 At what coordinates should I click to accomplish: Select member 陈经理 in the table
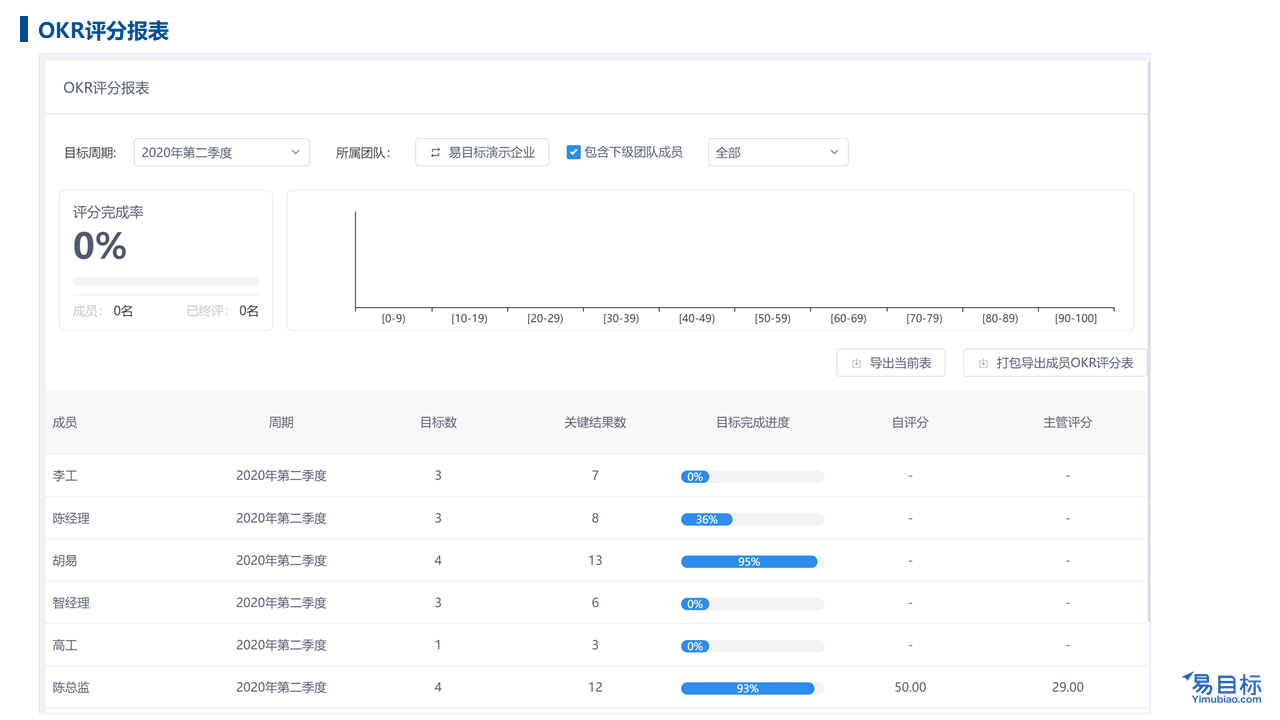pos(71,518)
